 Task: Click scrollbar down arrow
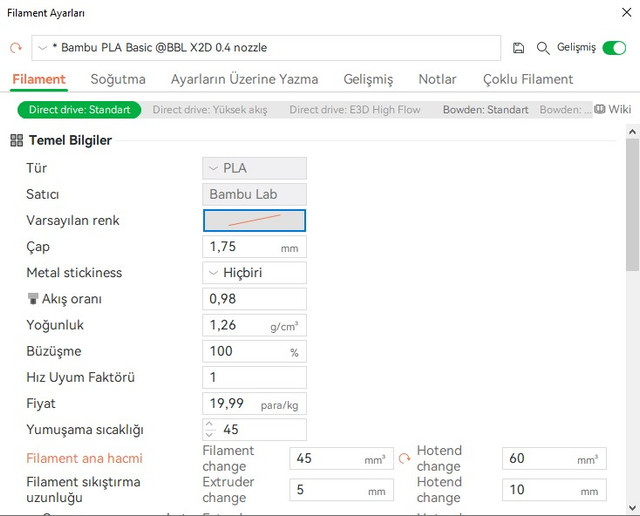tap(632, 508)
